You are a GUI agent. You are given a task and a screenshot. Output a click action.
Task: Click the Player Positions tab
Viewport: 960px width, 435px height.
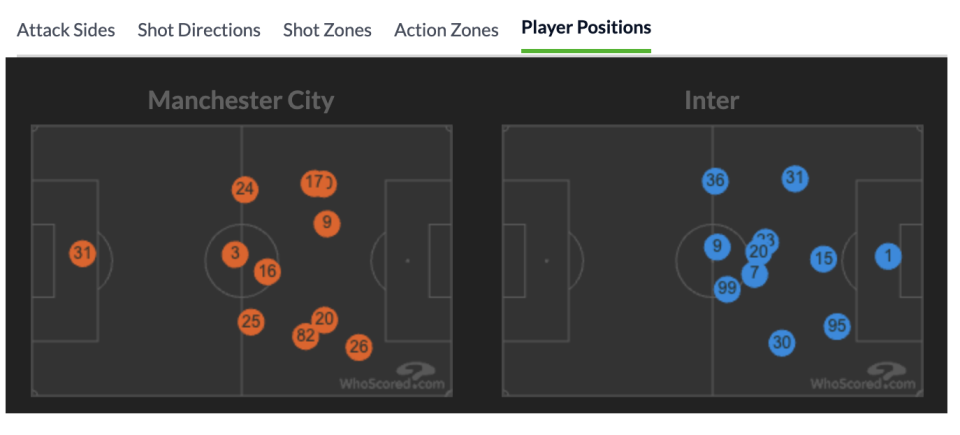coord(586,28)
